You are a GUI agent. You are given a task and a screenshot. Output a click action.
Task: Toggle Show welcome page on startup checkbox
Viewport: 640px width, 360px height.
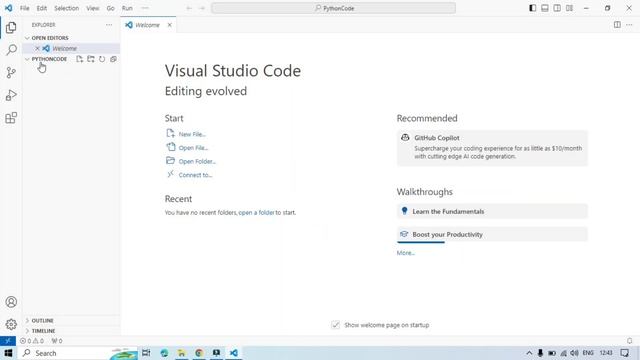tap(336, 325)
